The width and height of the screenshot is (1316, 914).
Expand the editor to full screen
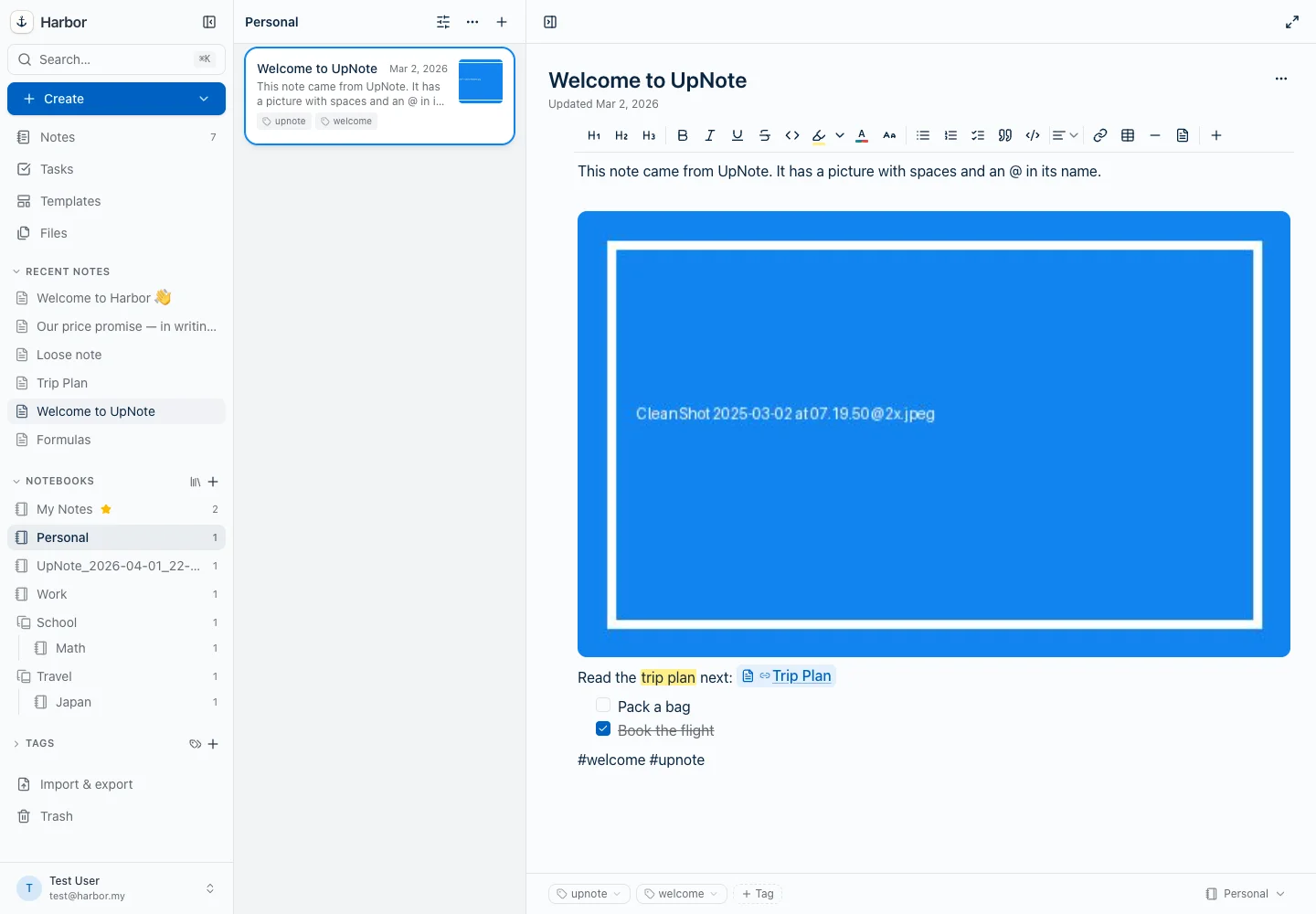1292,22
